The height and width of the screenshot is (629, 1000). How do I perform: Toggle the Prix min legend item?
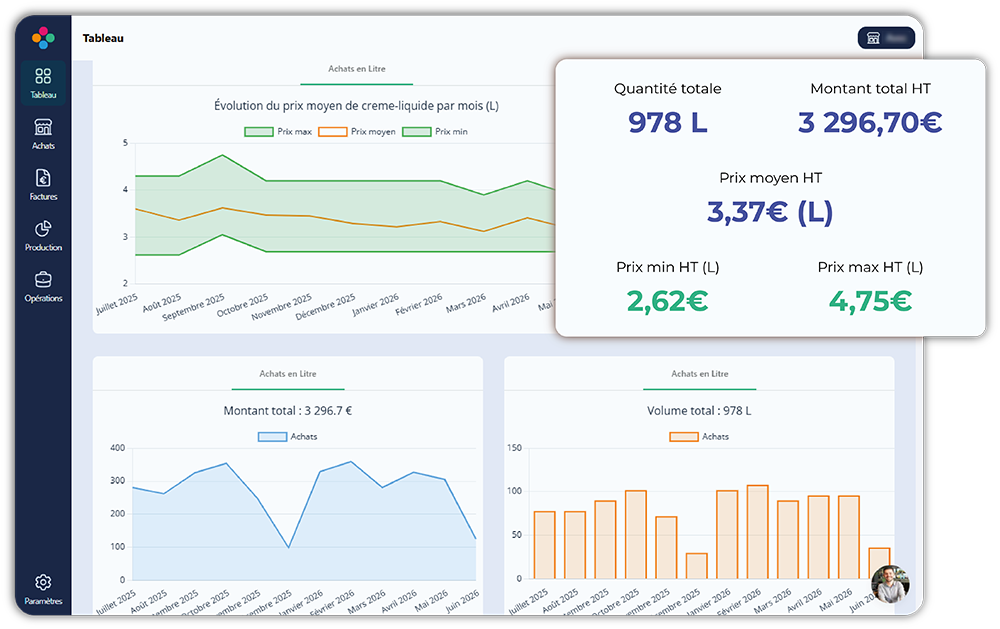435,131
